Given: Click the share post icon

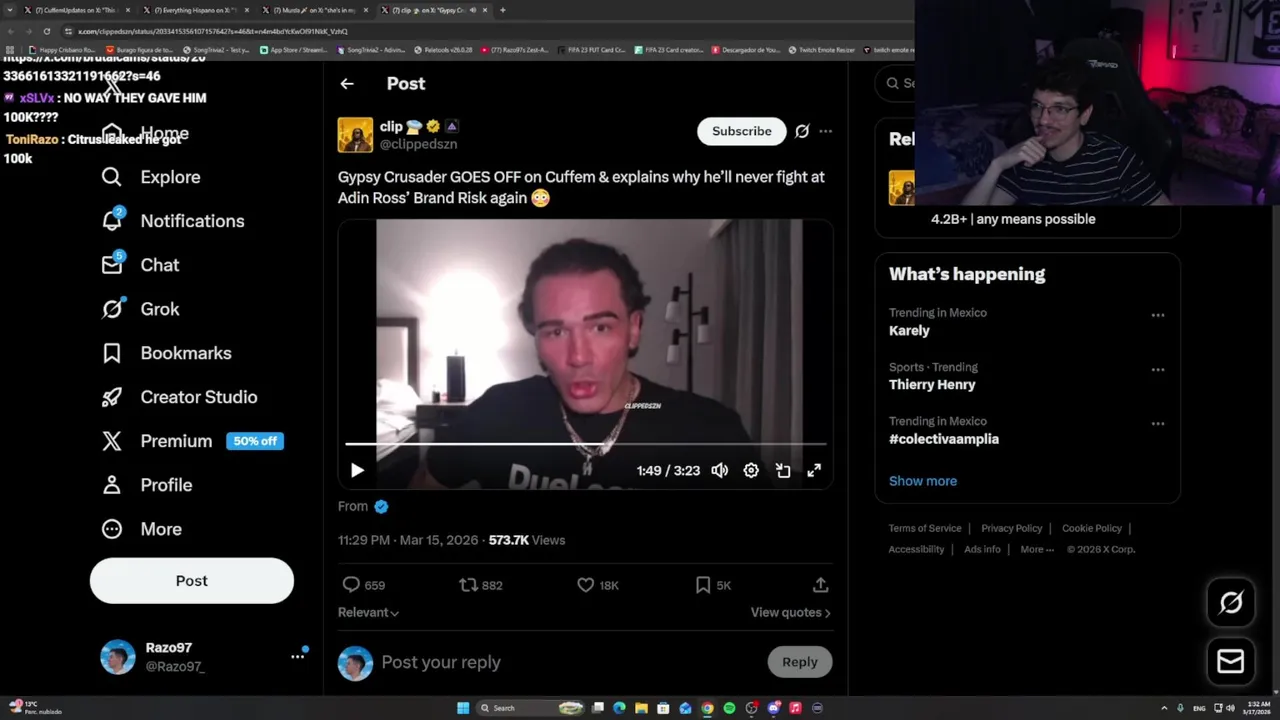Looking at the screenshot, I should [x=820, y=585].
